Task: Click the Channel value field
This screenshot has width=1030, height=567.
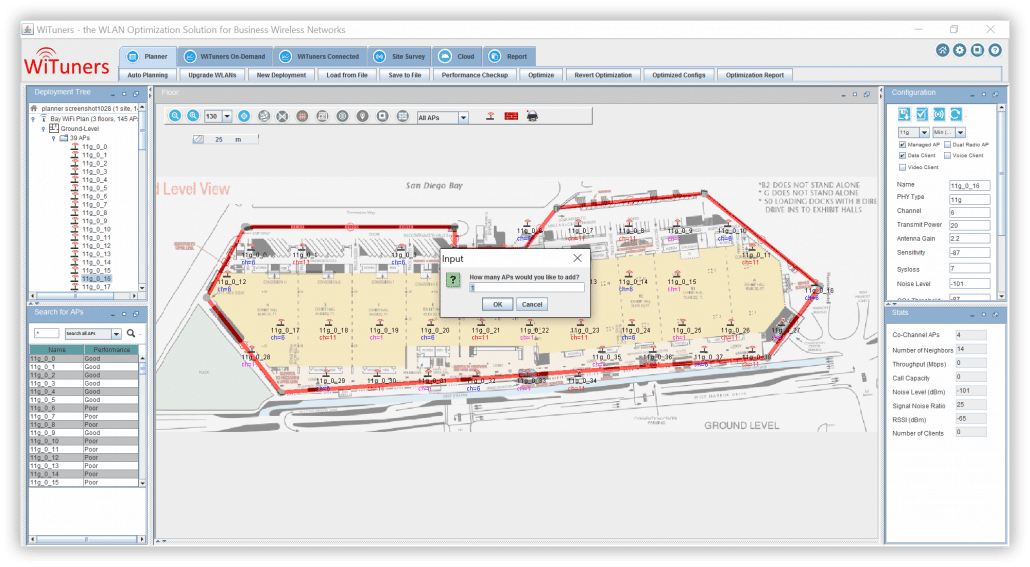Action: click(970, 212)
